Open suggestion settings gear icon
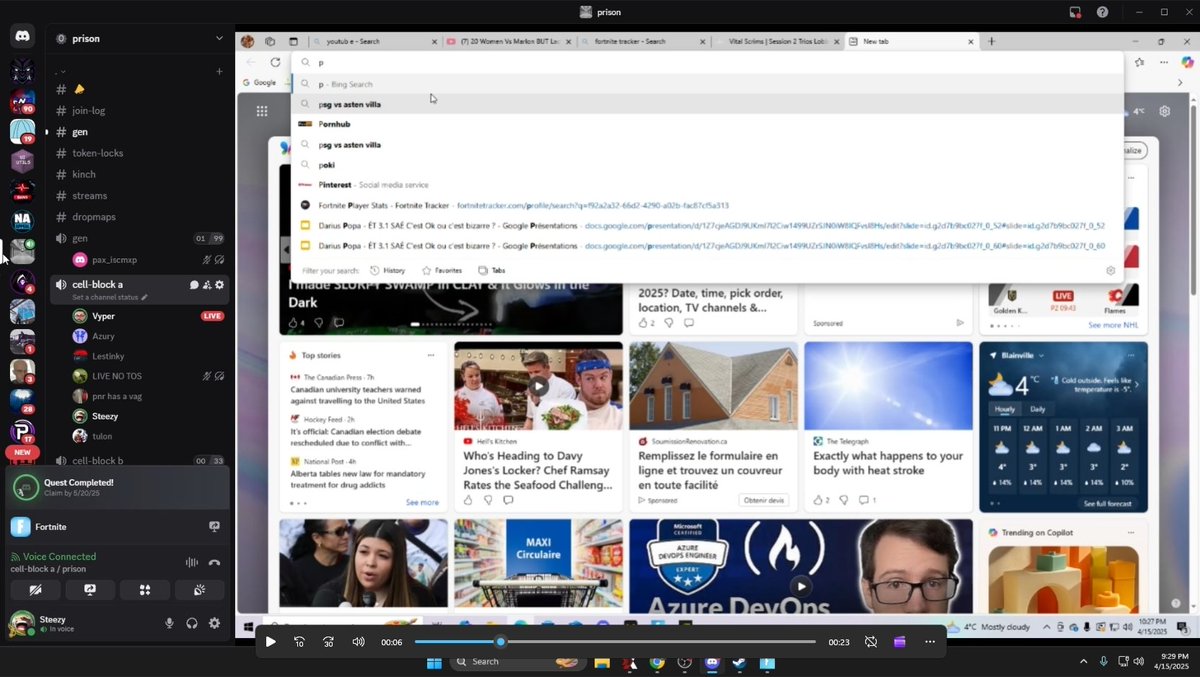 (x=1110, y=270)
